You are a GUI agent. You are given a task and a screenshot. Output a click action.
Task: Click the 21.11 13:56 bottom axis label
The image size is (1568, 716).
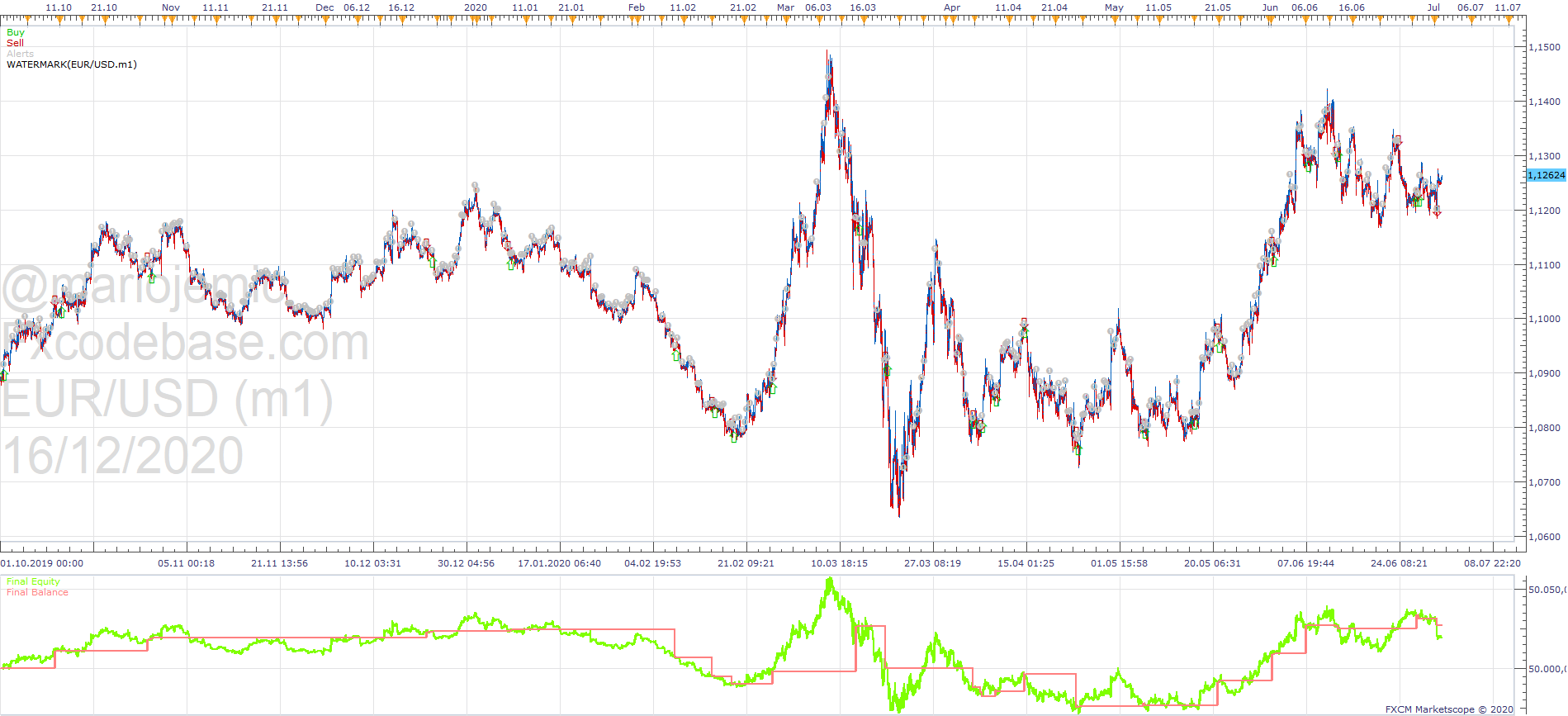pos(280,563)
